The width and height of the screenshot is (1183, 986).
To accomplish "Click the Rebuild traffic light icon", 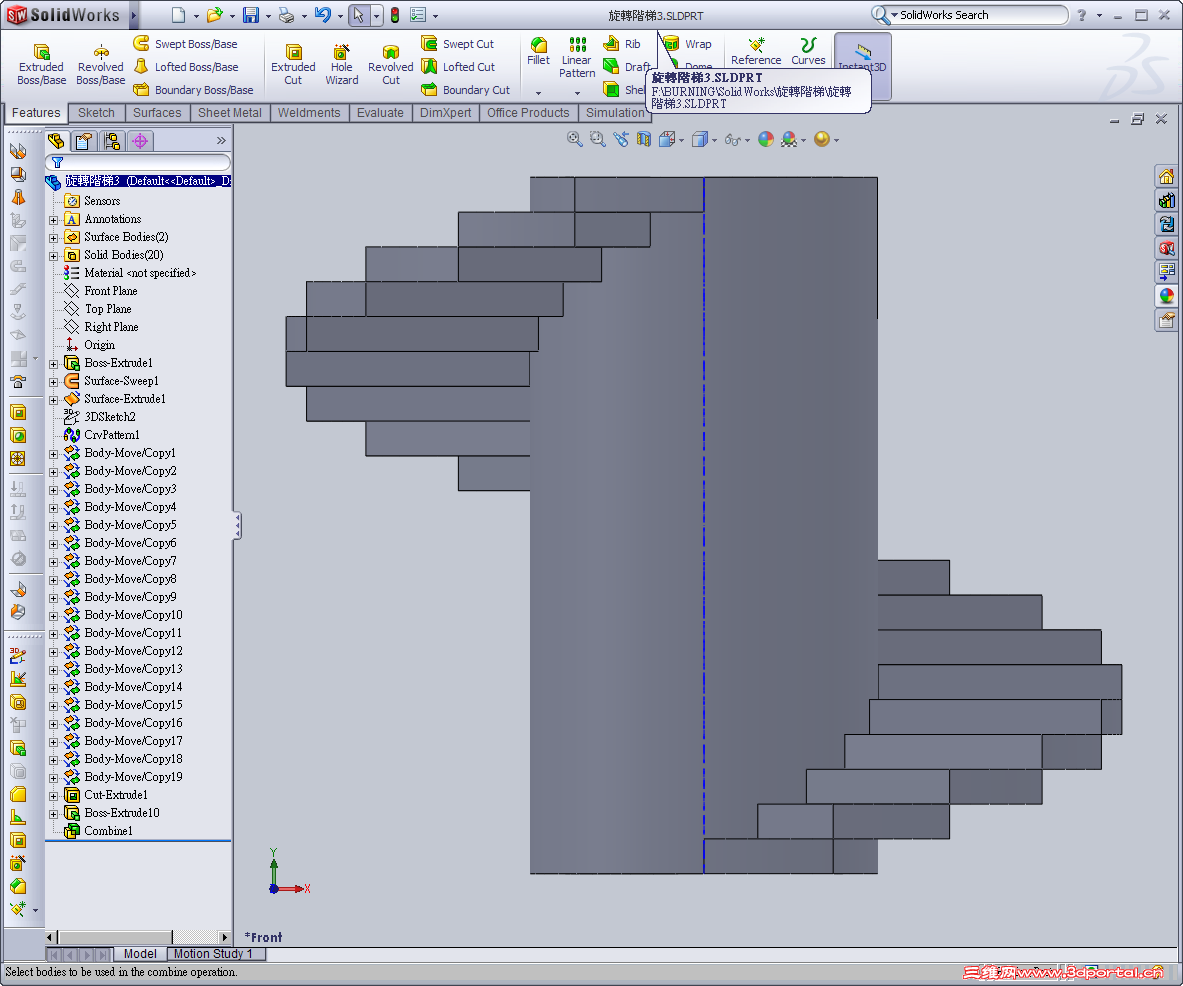I will click(x=395, y=15).
